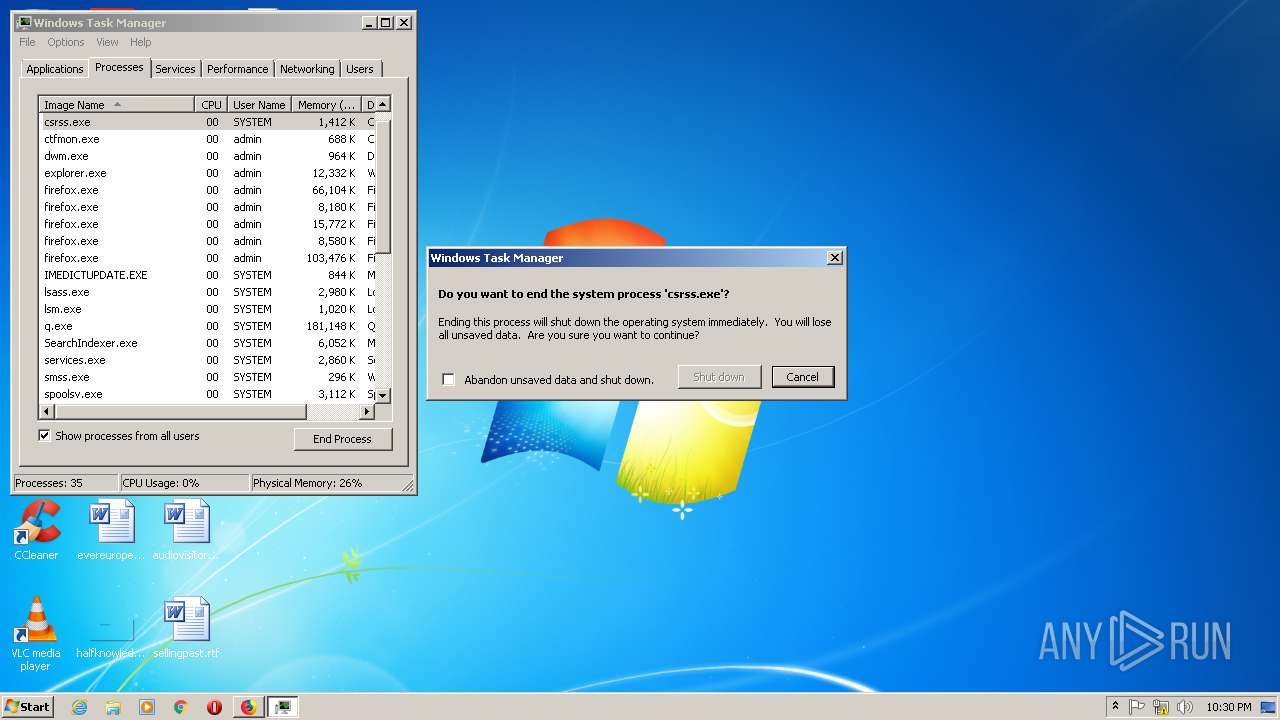Sort processes by CPU column header
Image resolution: width=1280 pixels, height=720 pixels.
coord(210,104)
